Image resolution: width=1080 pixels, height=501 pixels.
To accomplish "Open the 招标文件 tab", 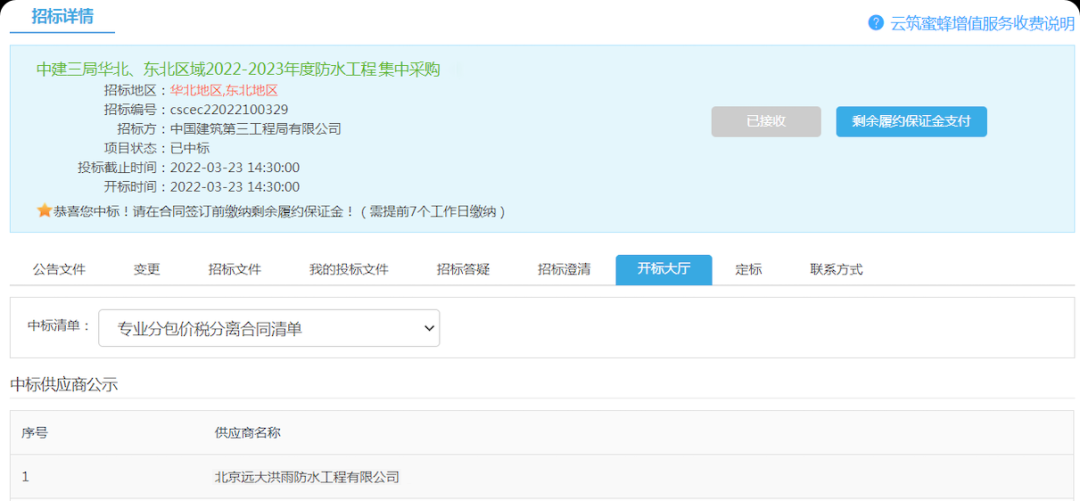I will (x=235, y=269).
